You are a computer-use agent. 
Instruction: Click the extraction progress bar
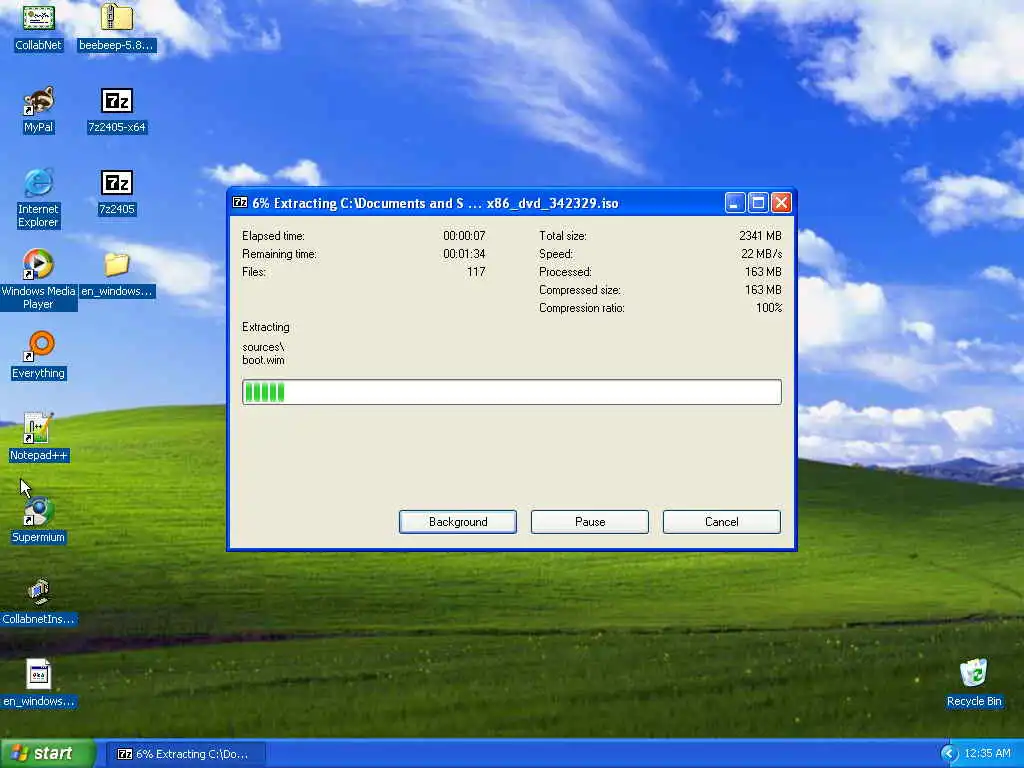pyautogui.click(x=512, y=392)
